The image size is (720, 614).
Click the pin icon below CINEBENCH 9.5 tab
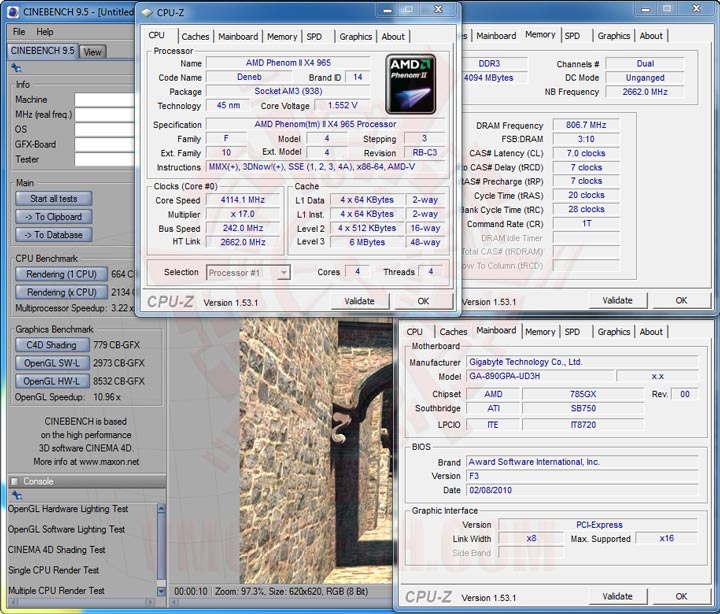(x=17, y=68)
